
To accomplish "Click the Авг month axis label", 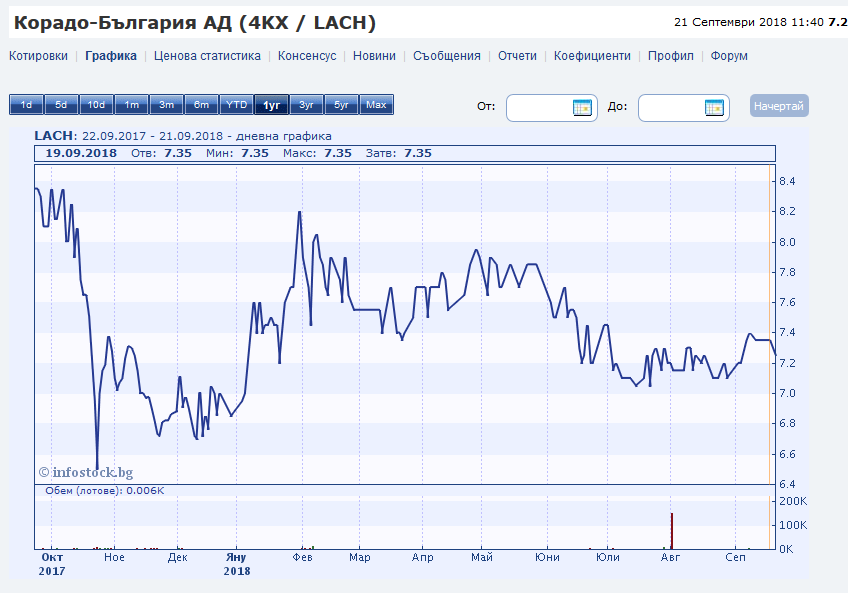I will point(671,557).
